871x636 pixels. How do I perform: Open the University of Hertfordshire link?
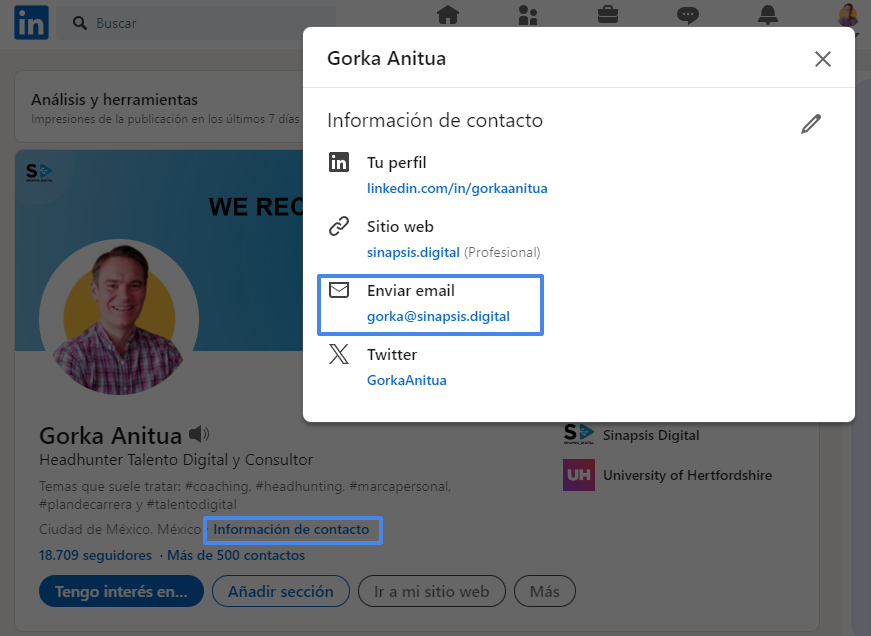(x=688, y=475)
